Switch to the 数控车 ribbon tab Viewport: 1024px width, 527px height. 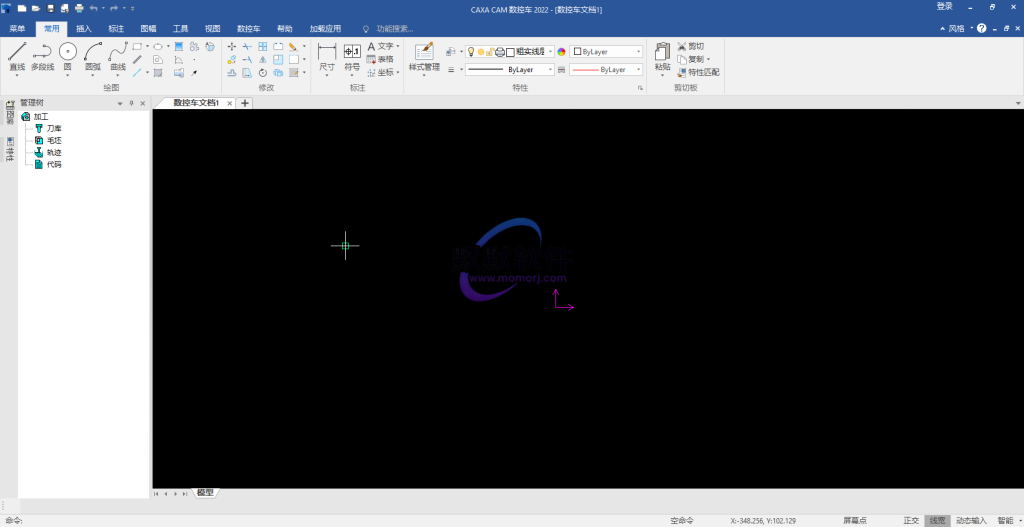pyautogui.click(x=249, y=29)
